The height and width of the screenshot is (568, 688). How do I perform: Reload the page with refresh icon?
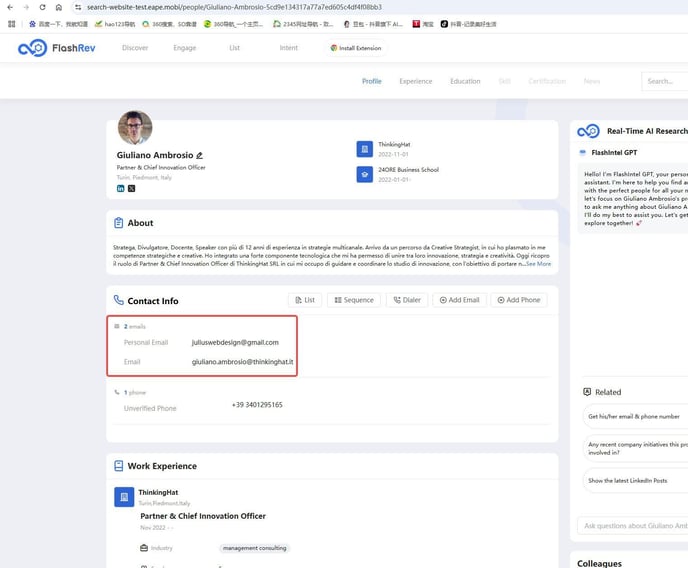click(43, 7)
